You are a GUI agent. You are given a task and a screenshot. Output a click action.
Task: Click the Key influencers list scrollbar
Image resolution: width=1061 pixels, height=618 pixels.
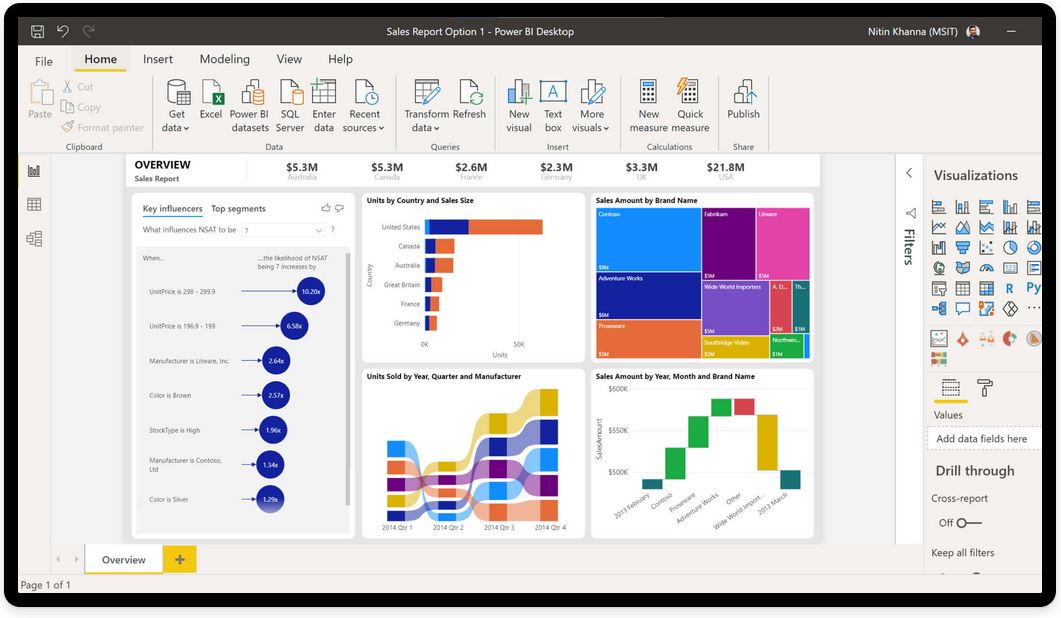click(x=348, y=379)
